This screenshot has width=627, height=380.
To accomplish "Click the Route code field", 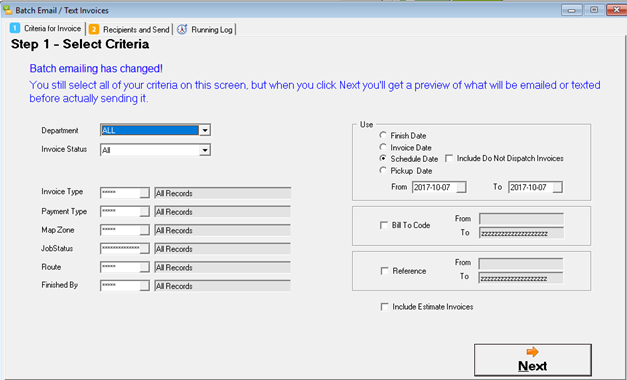I will click(x=120, y=267).
